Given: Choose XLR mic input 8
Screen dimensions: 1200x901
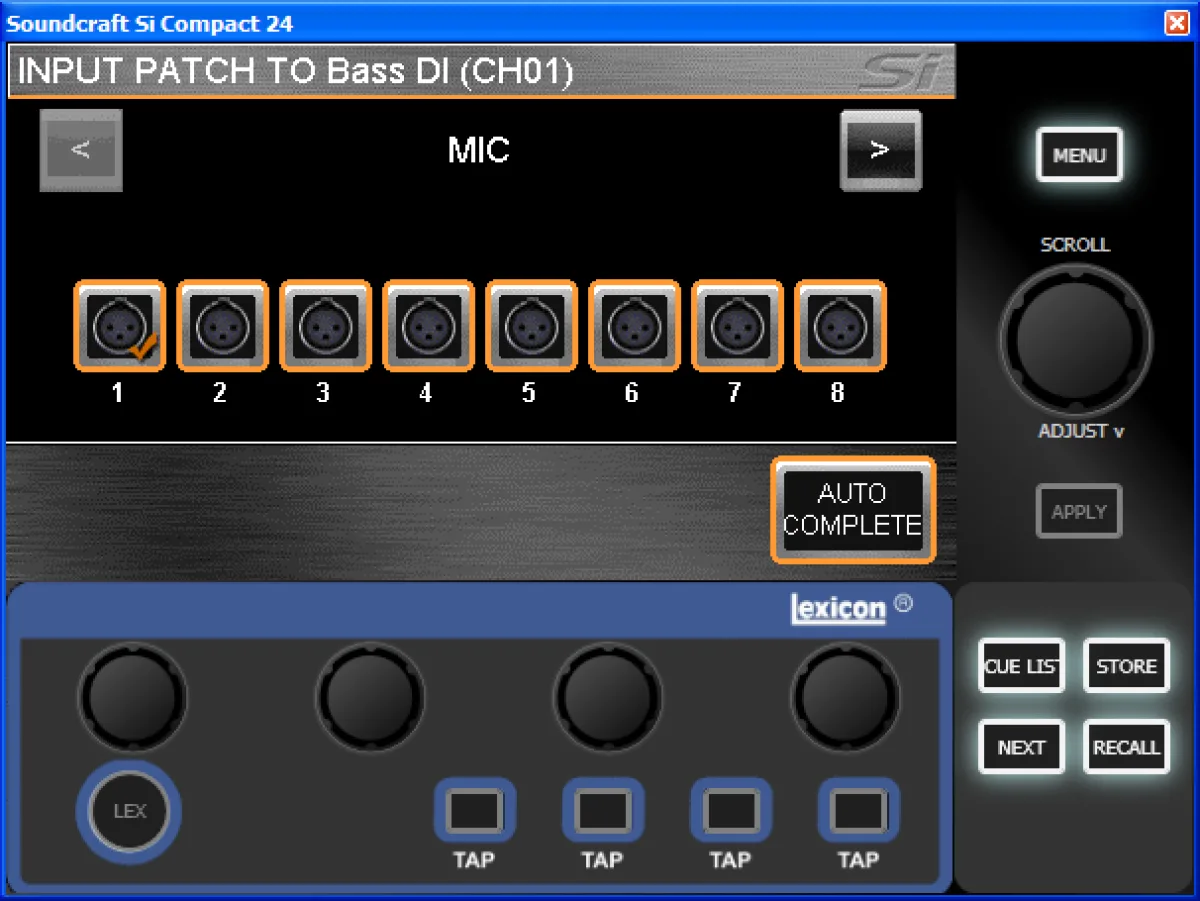Looking at the screenshot, I should (840, 326).
